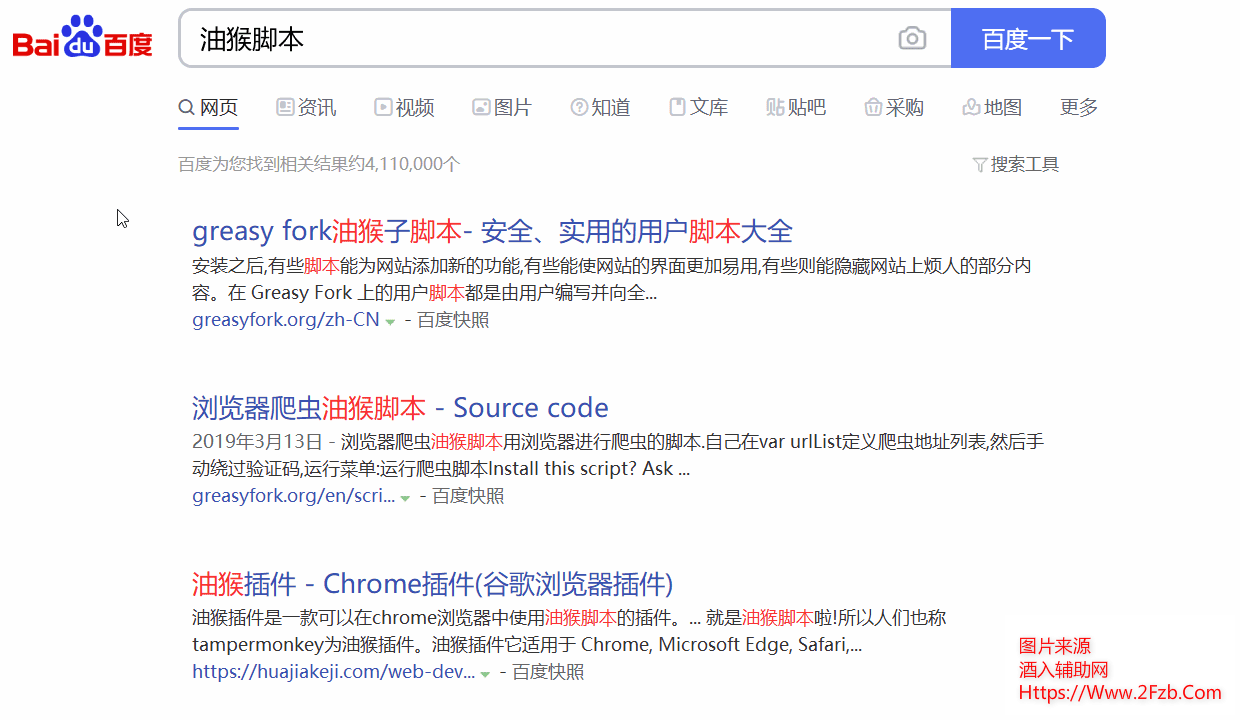Image resolution: width=1240 pixels, height=720 pixels.
Task: Click the huajiakeji.com/web-dev... URL link
Action: (334, 672)
